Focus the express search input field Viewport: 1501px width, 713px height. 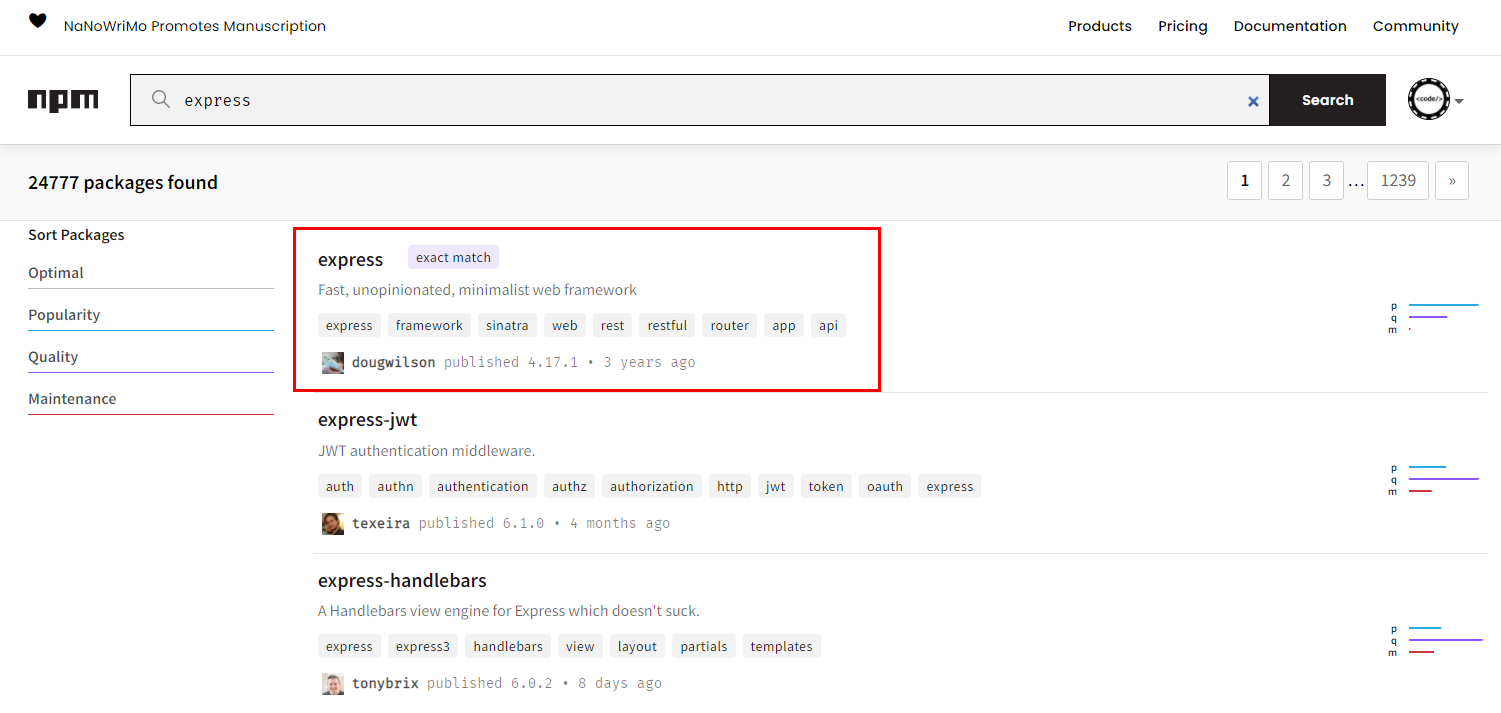click(700, 100)
